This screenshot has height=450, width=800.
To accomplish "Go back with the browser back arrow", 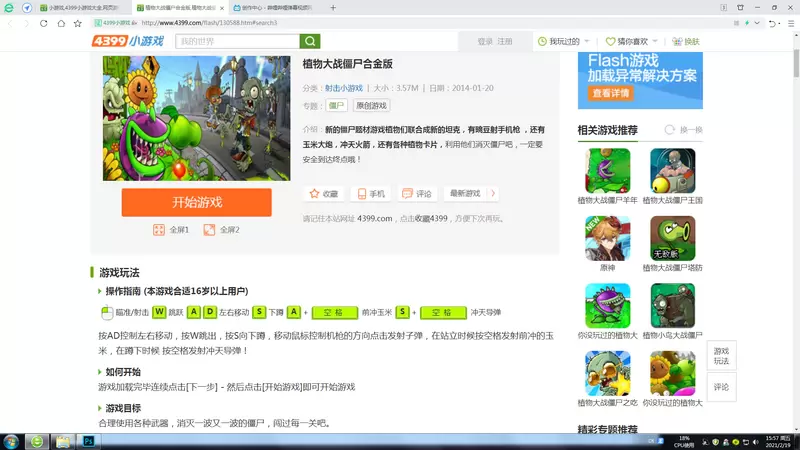I will pyautogui.click(x=10, y=23).
